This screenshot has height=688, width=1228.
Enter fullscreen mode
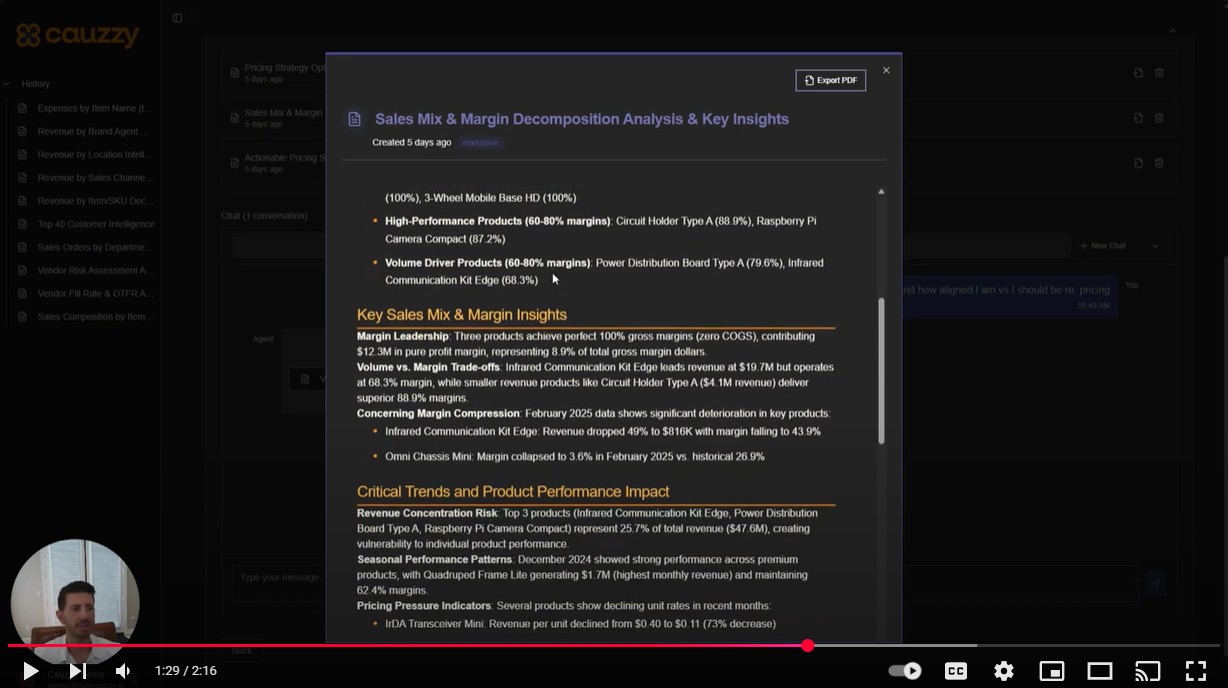1196,671
